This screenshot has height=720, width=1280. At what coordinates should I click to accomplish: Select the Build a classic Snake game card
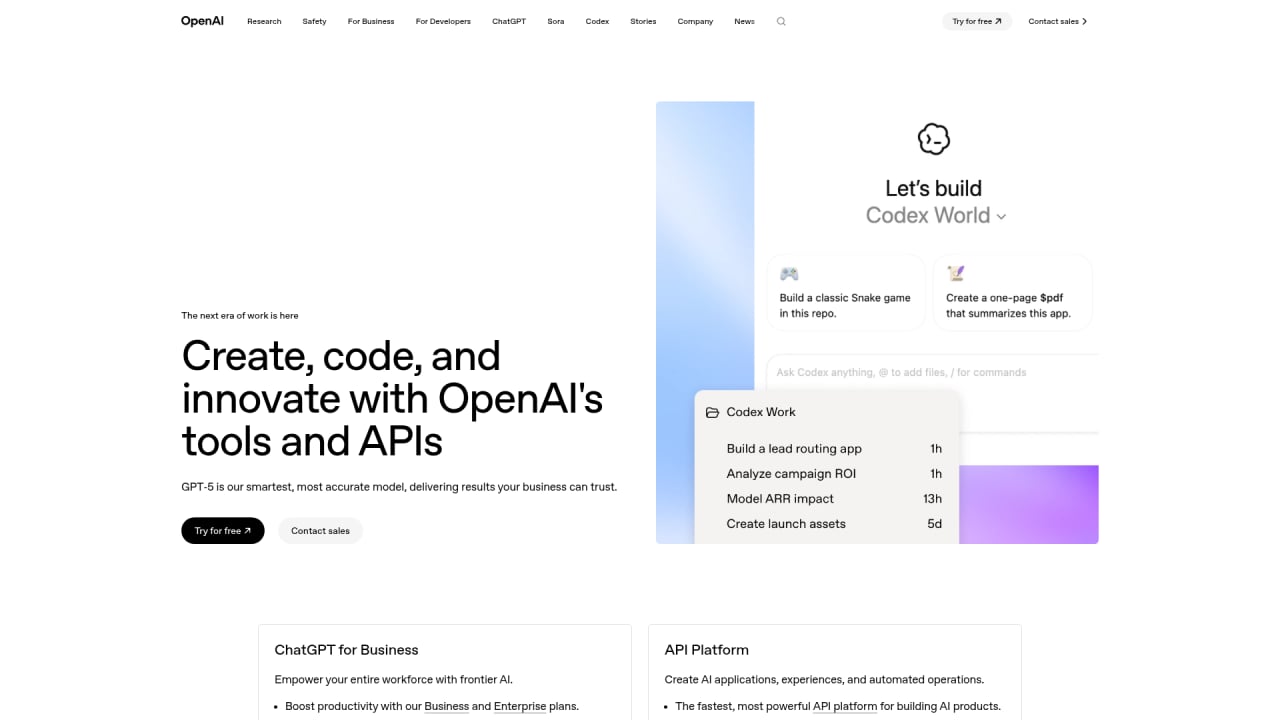(846, 292)
